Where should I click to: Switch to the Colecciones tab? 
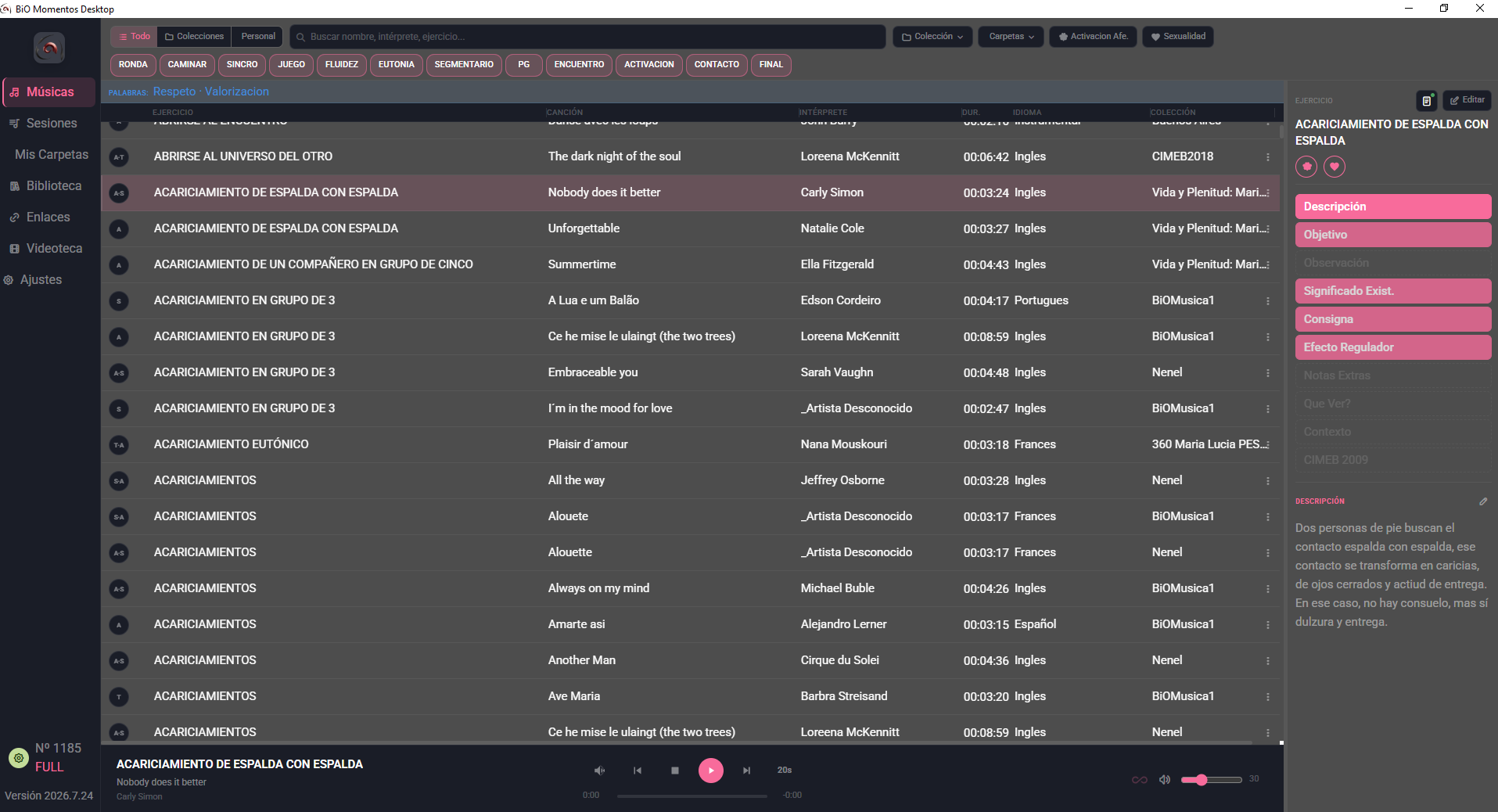click(x=195, y=37)
